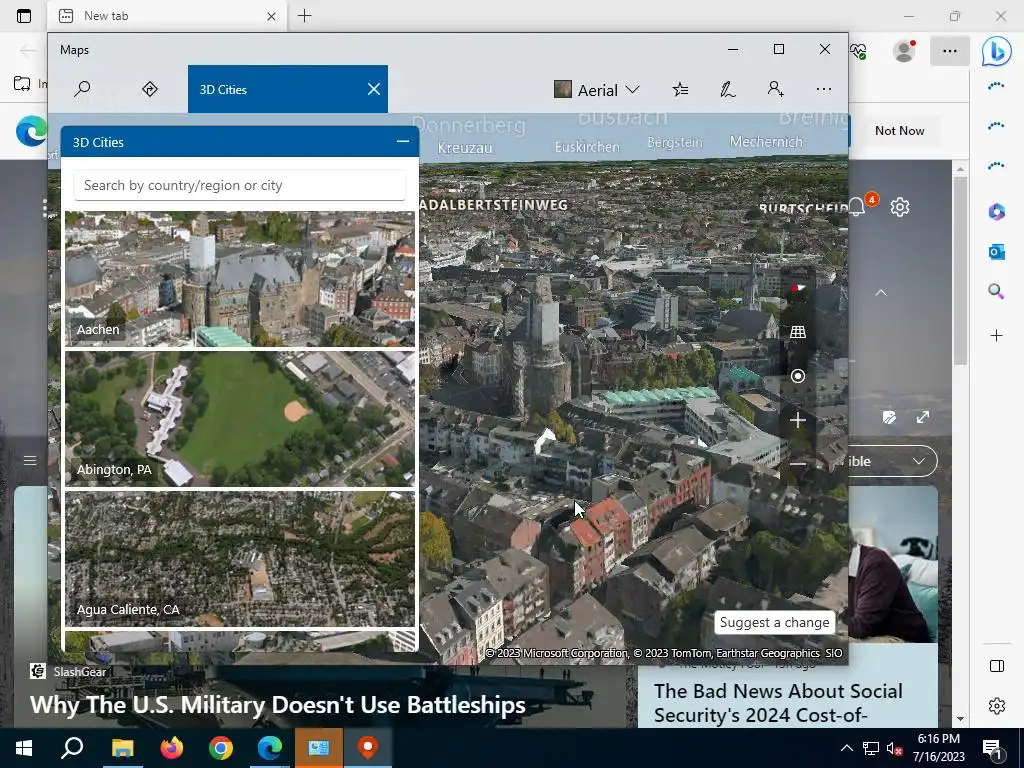Select the Aachen city thumbnail

240,279
